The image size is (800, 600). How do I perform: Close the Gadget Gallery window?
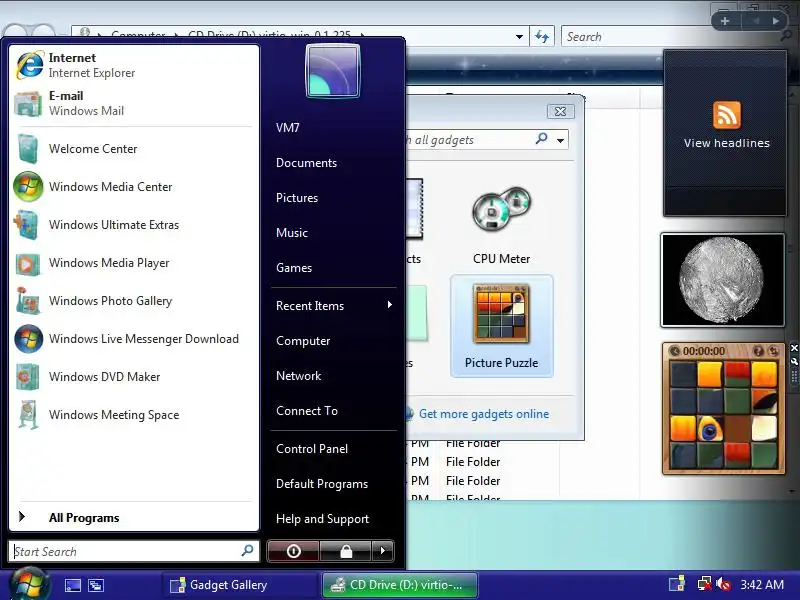click(560, 111)
